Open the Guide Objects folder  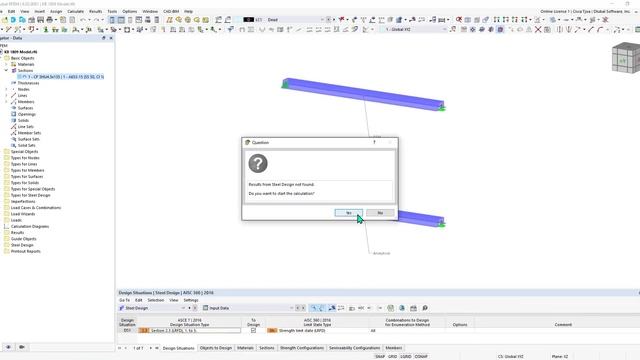(x=23, y=239)
